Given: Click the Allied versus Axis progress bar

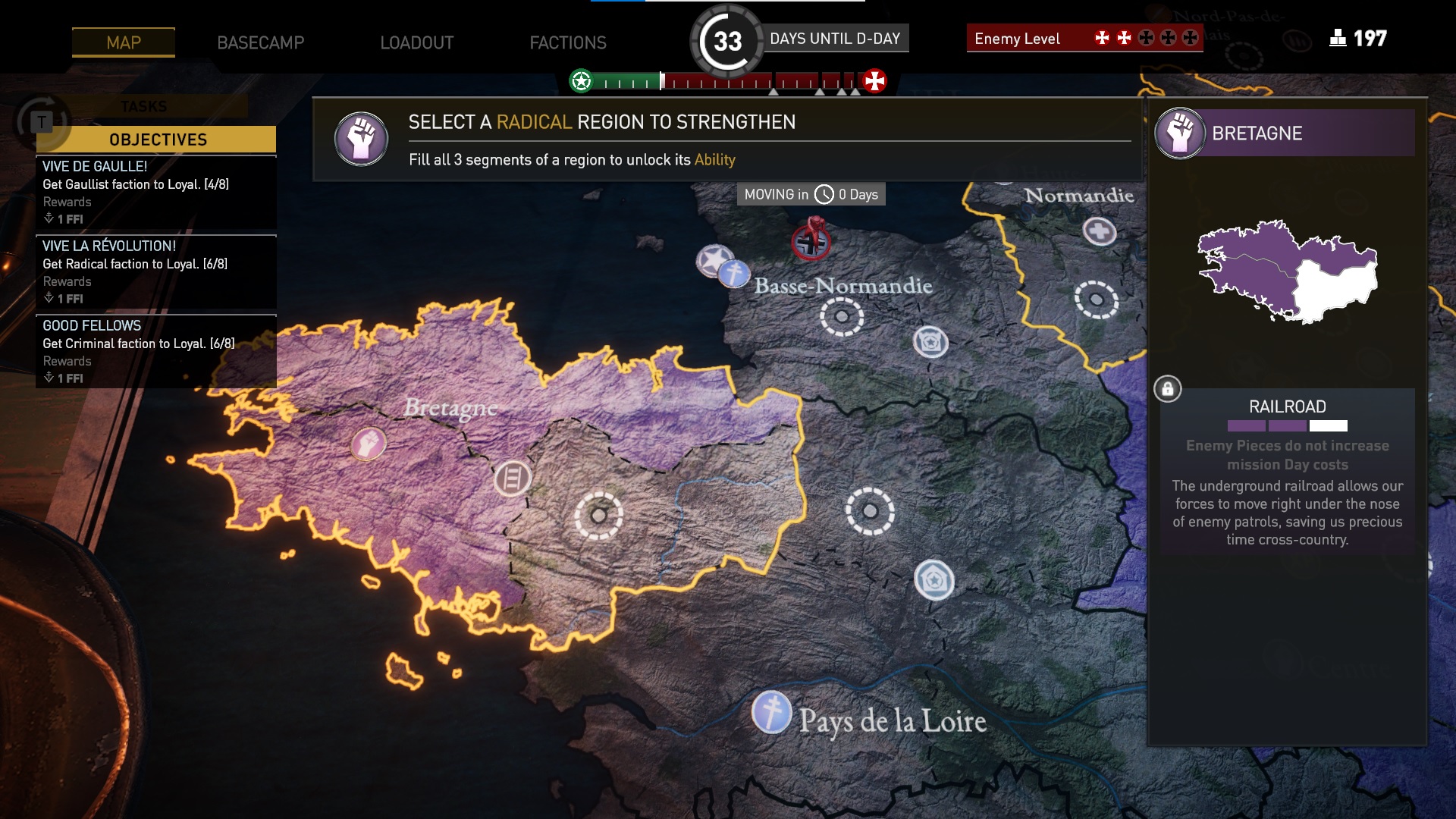Looking at the screenshot, I should point(728,81).
